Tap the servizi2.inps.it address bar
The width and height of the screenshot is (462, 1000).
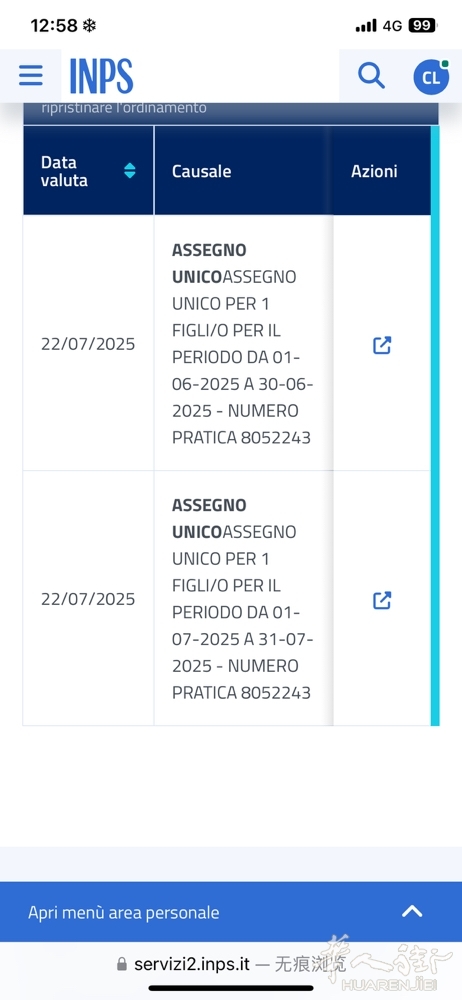pos(231,964)
